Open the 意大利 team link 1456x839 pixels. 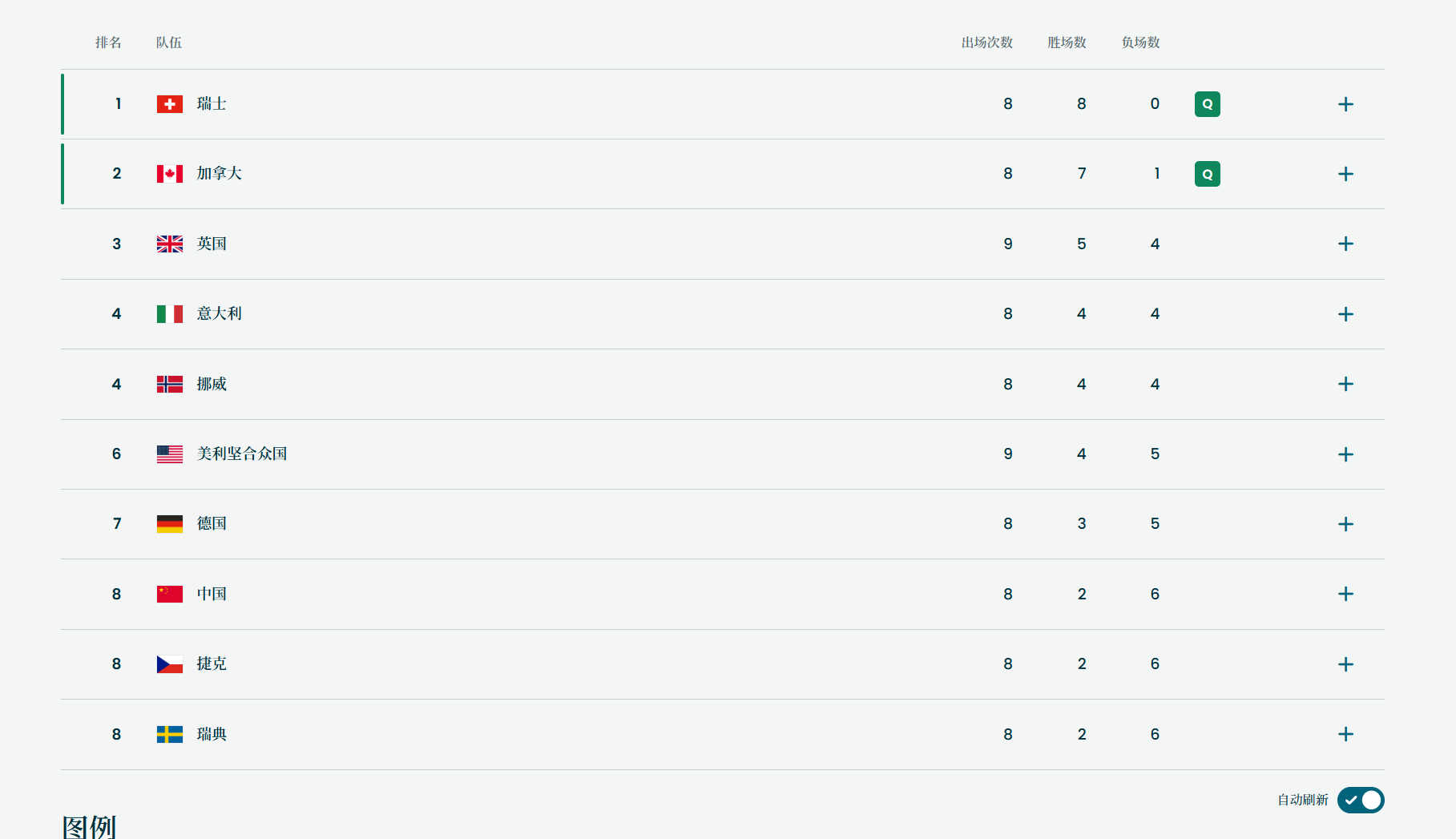point(220,313)
